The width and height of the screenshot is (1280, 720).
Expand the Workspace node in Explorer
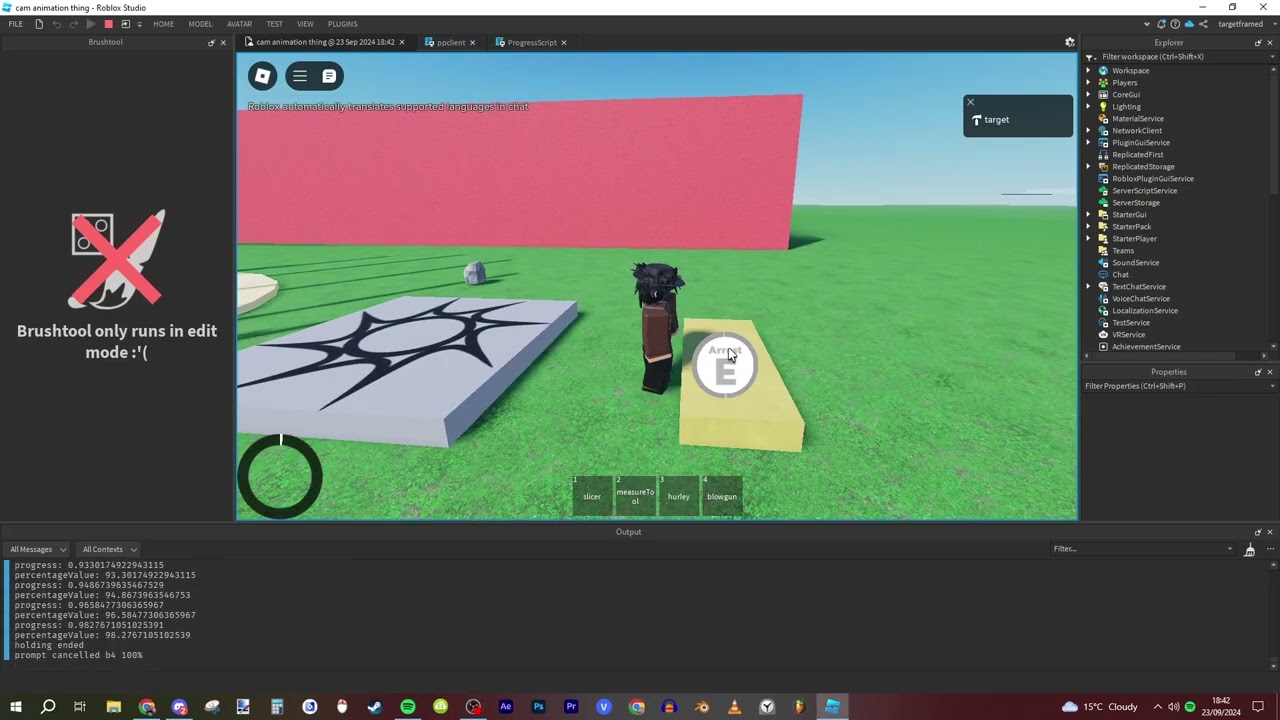1089,71
